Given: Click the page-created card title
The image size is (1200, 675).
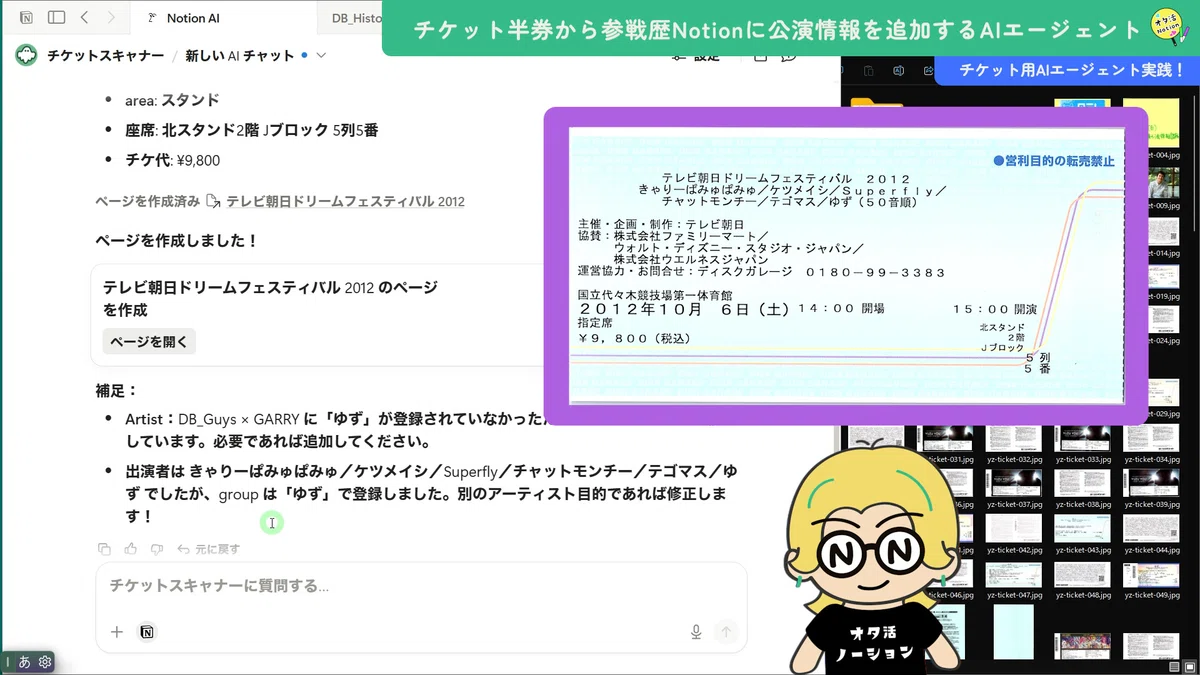Looking at the screenshot, I should 270,298.
